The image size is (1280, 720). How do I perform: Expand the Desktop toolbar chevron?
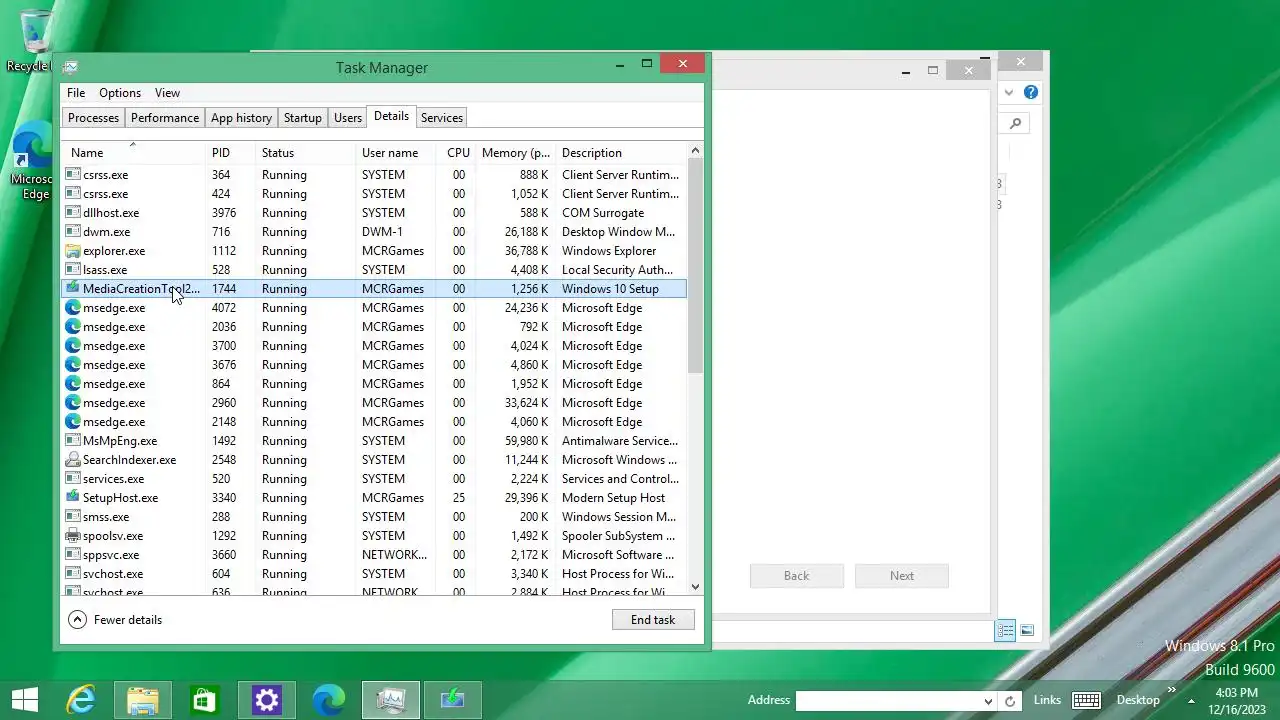(1171, 690)
